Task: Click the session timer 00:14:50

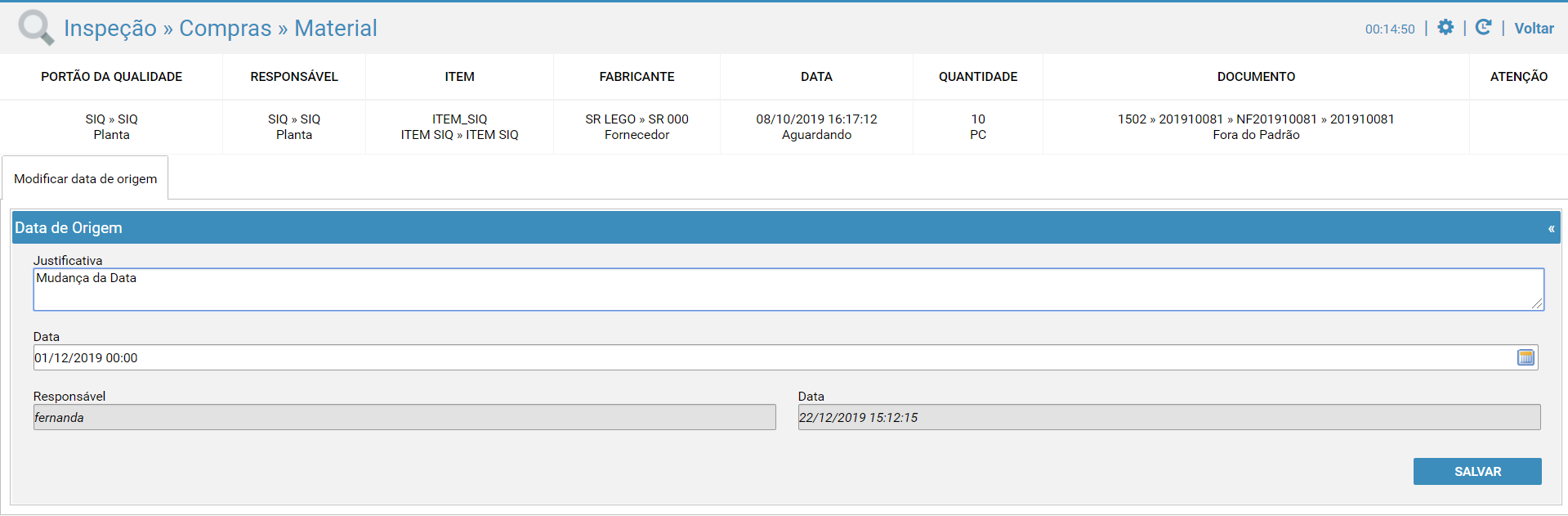Action: 1390,29
